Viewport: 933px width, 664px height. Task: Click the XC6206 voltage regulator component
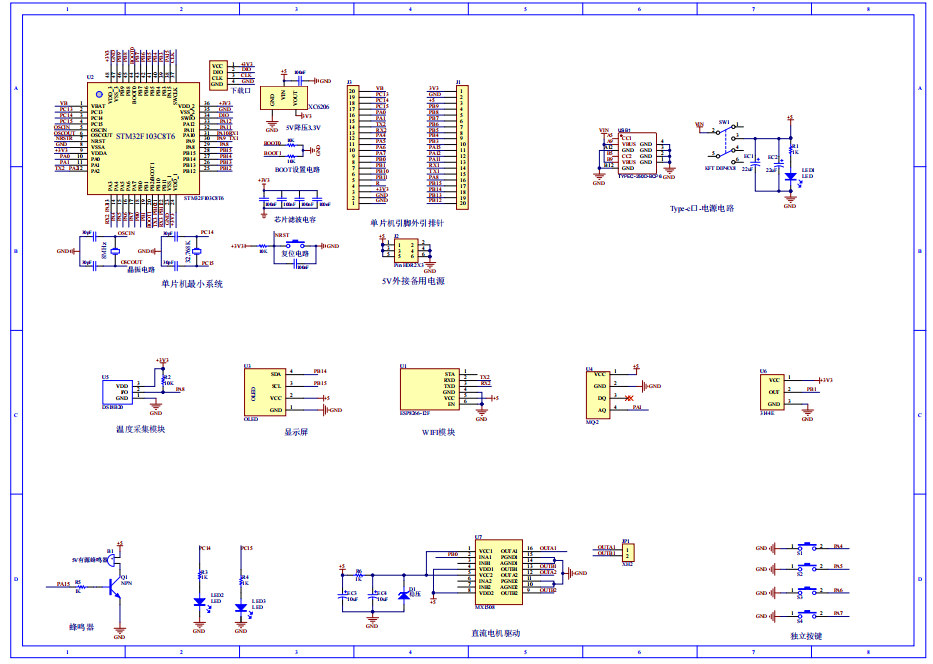click(x=282, y=97)
